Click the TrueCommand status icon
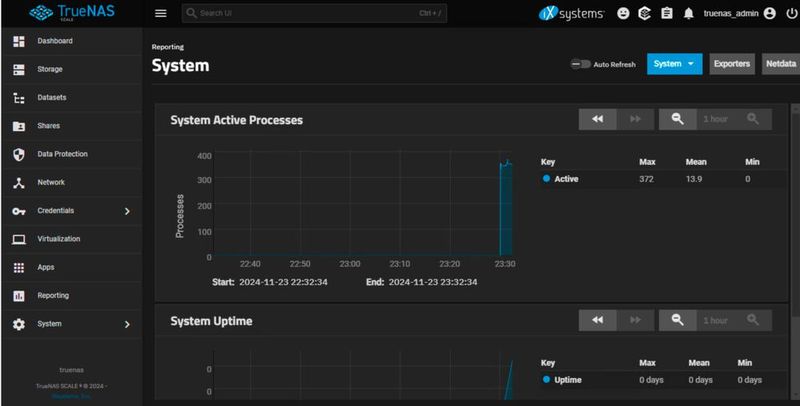The image size is (800, 406). (x=645, y=14)
